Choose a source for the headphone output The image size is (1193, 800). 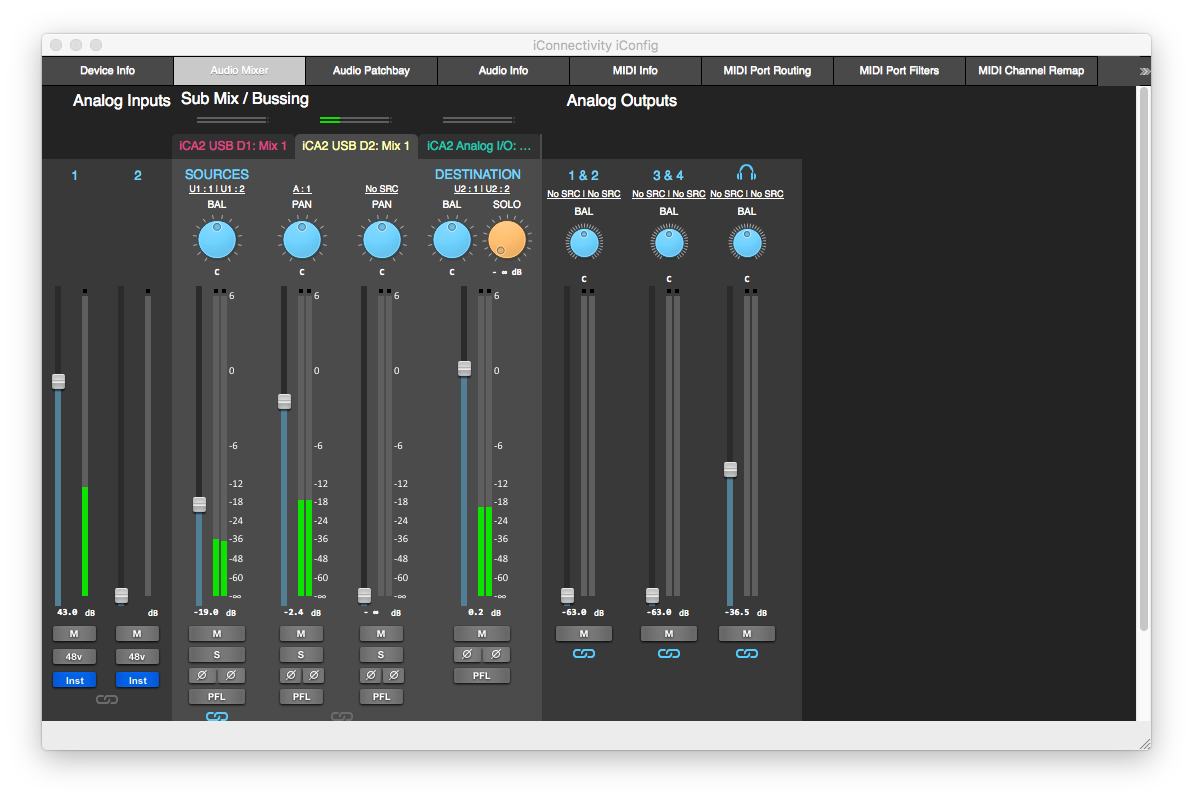coord(747,194)
